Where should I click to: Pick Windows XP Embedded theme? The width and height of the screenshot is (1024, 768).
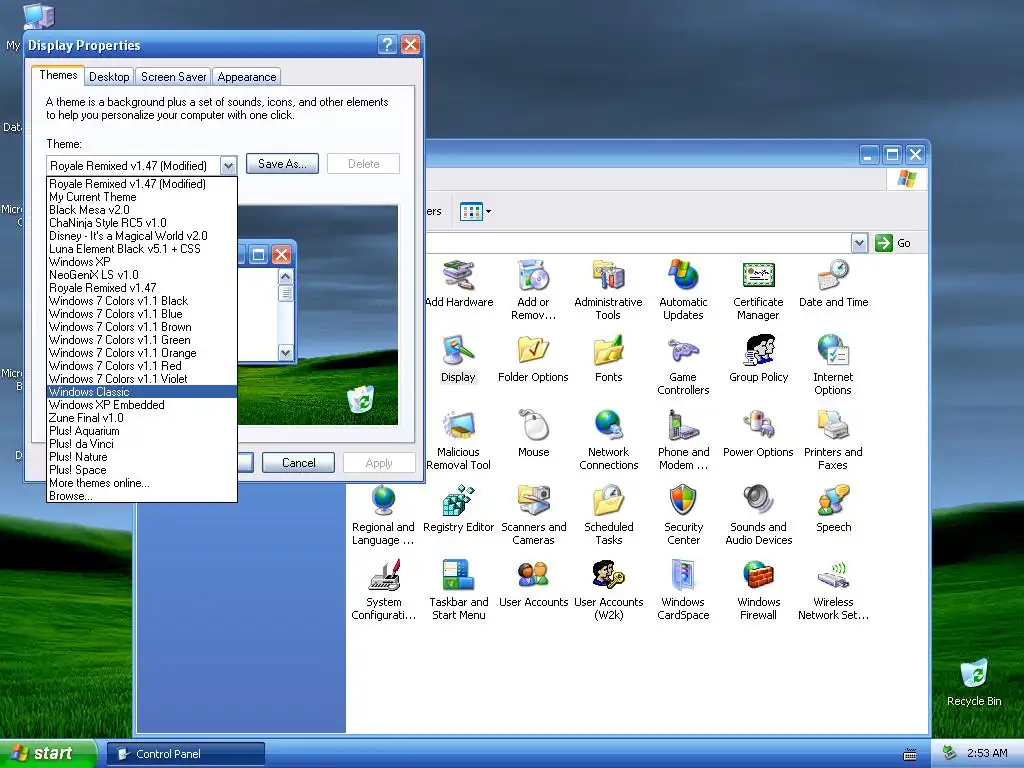(142, 405)
